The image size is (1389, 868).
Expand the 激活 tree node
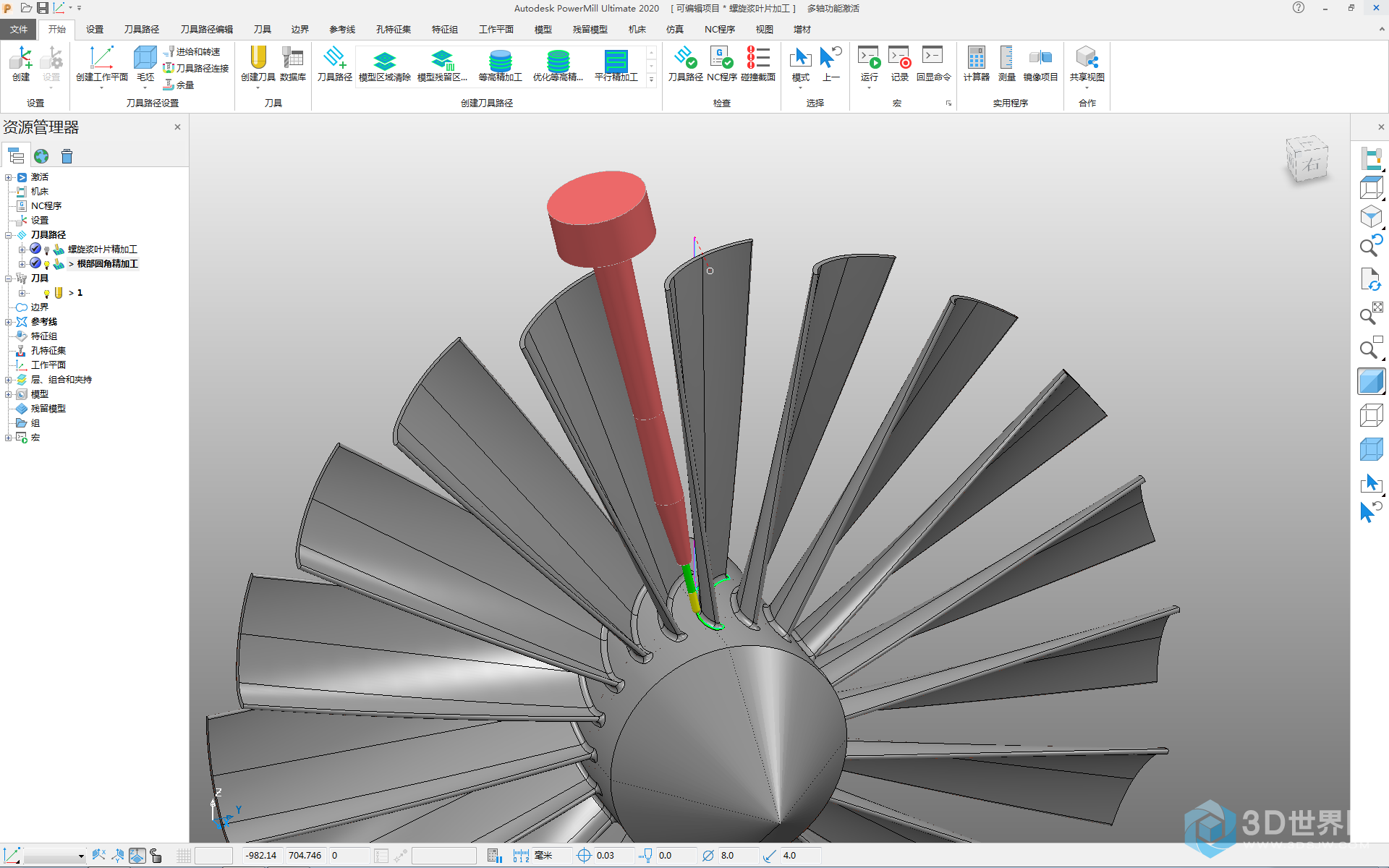pyautogui.click(x=9, y=177)
